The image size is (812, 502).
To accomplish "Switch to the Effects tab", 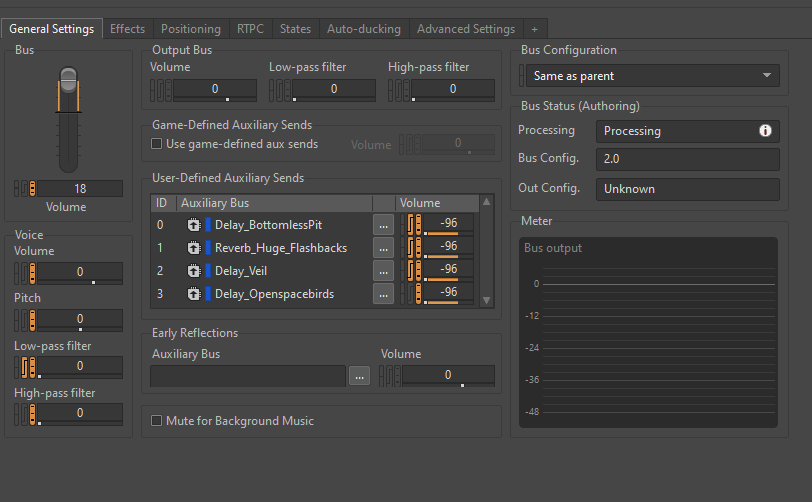I will (127, 29).
